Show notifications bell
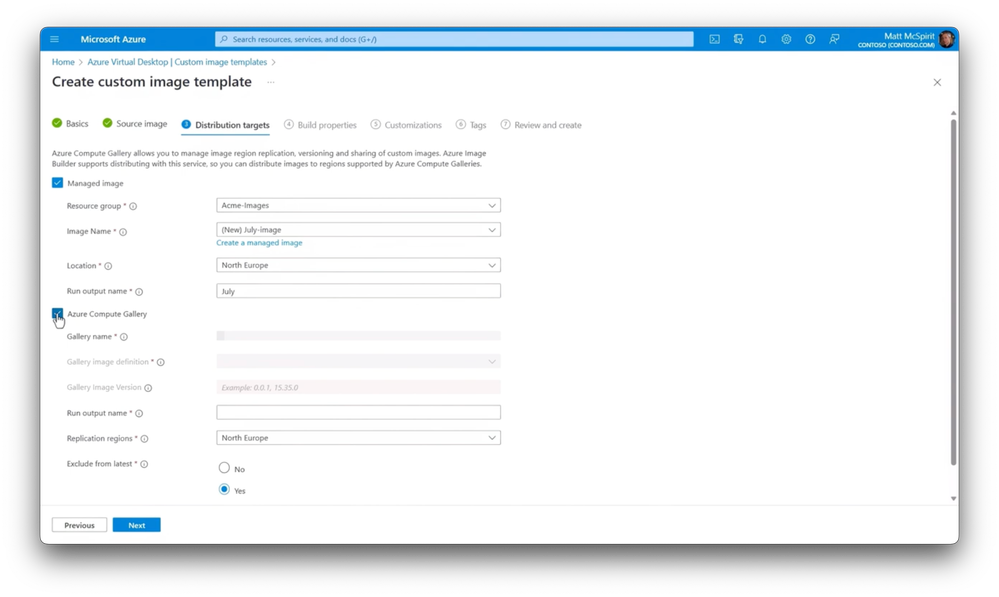The height and width of the screenshot is (597, 999). [762, 39]
